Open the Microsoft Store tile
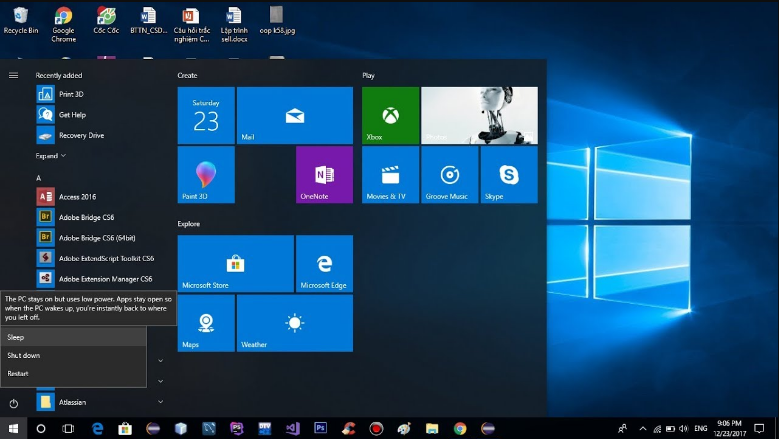 [x=235, y=264]
